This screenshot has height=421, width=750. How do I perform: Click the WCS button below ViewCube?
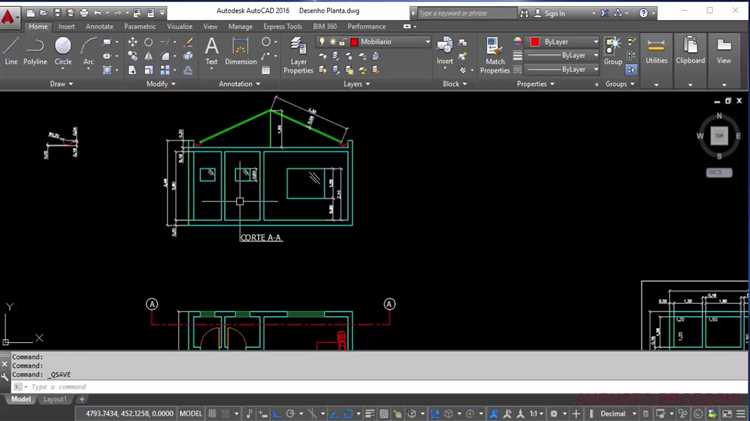(719, 173)
